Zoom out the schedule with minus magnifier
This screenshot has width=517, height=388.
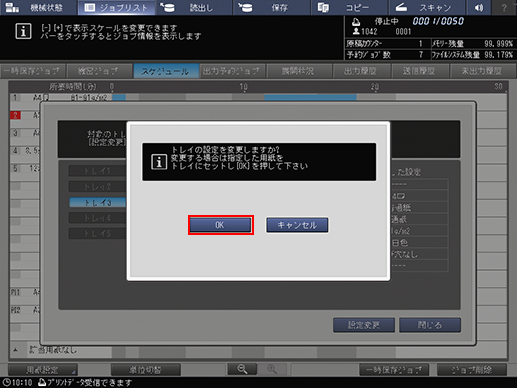(242, 369)
